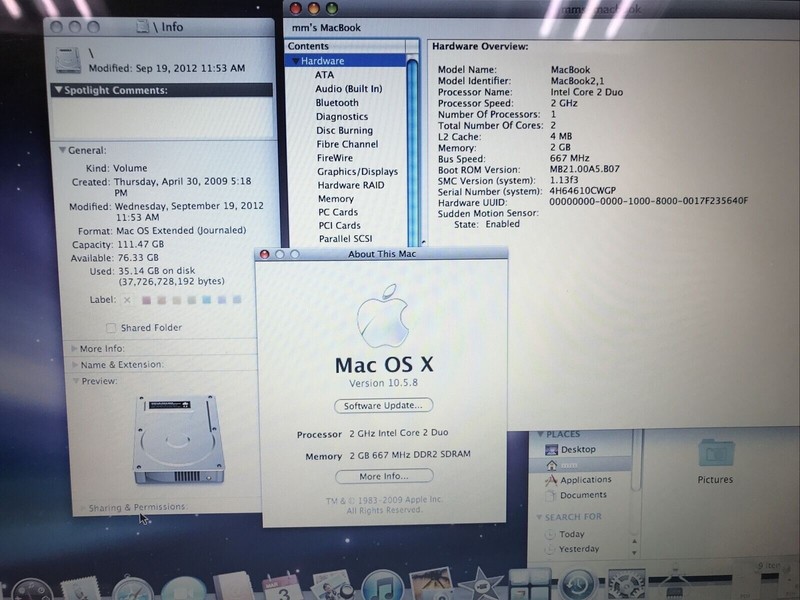Click Applications icon in Finder sidebar
800x600 pixels.
(551, 480)
